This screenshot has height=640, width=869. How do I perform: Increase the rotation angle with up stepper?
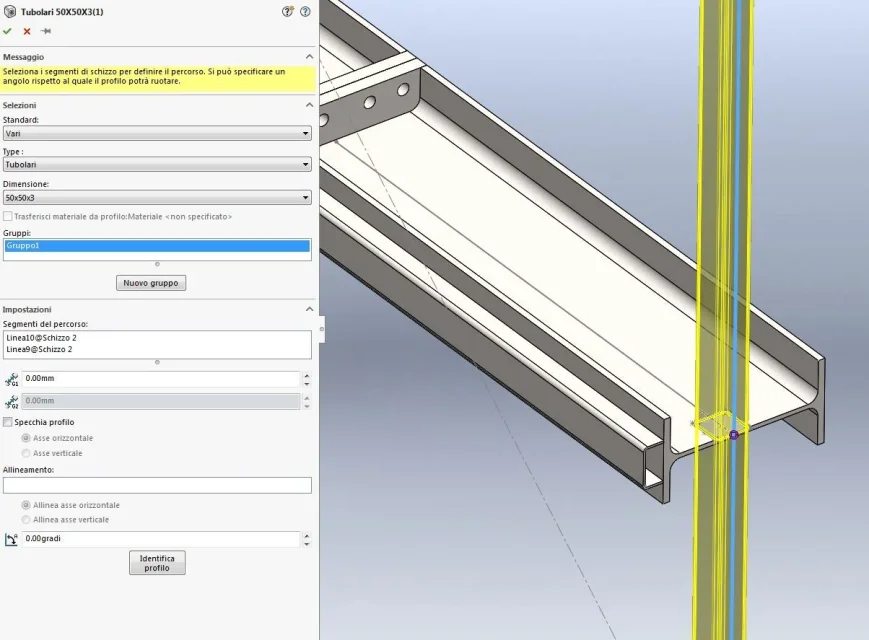tap(307, 535)
